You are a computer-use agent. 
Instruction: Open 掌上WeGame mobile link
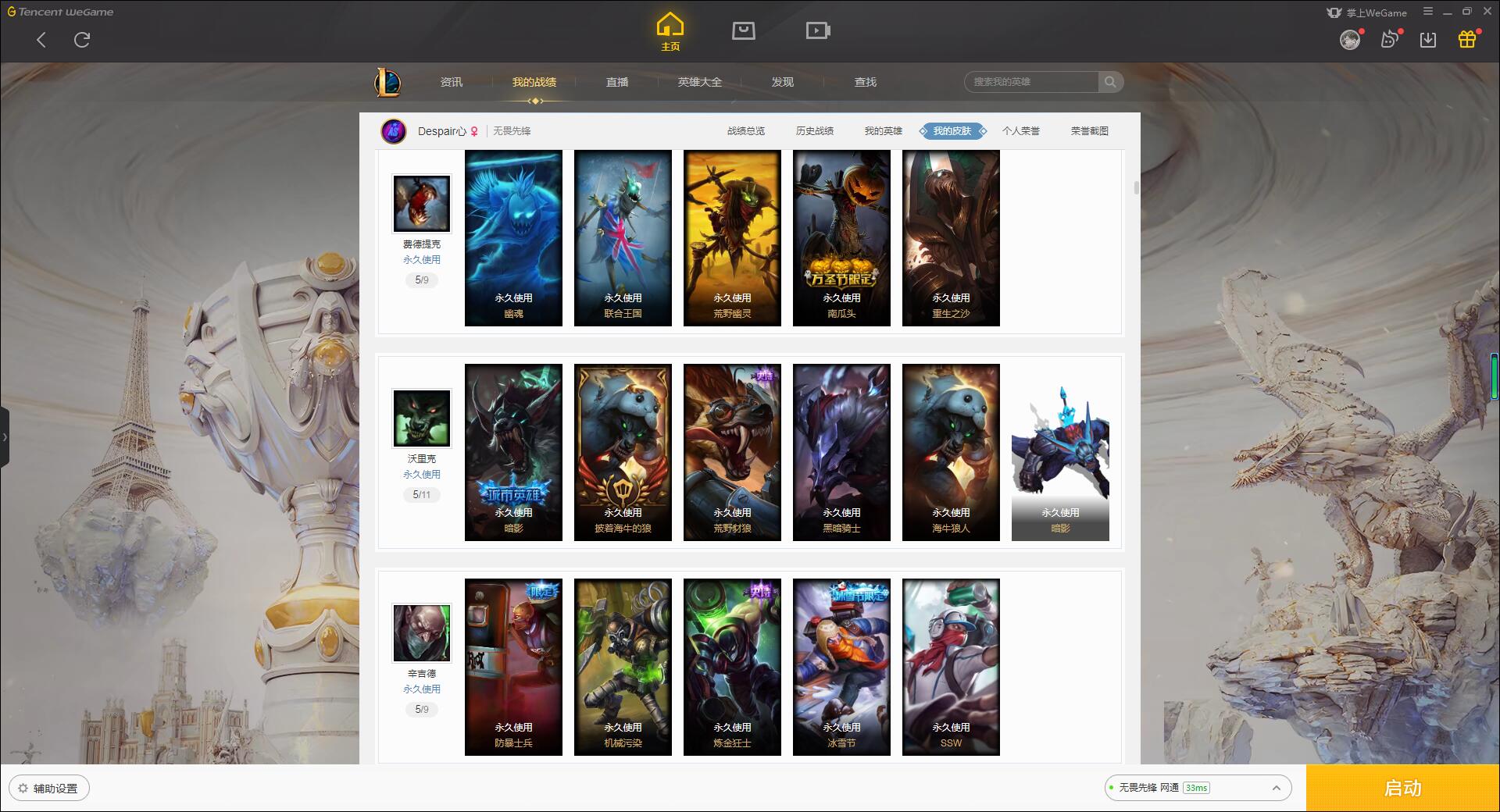1367,12
